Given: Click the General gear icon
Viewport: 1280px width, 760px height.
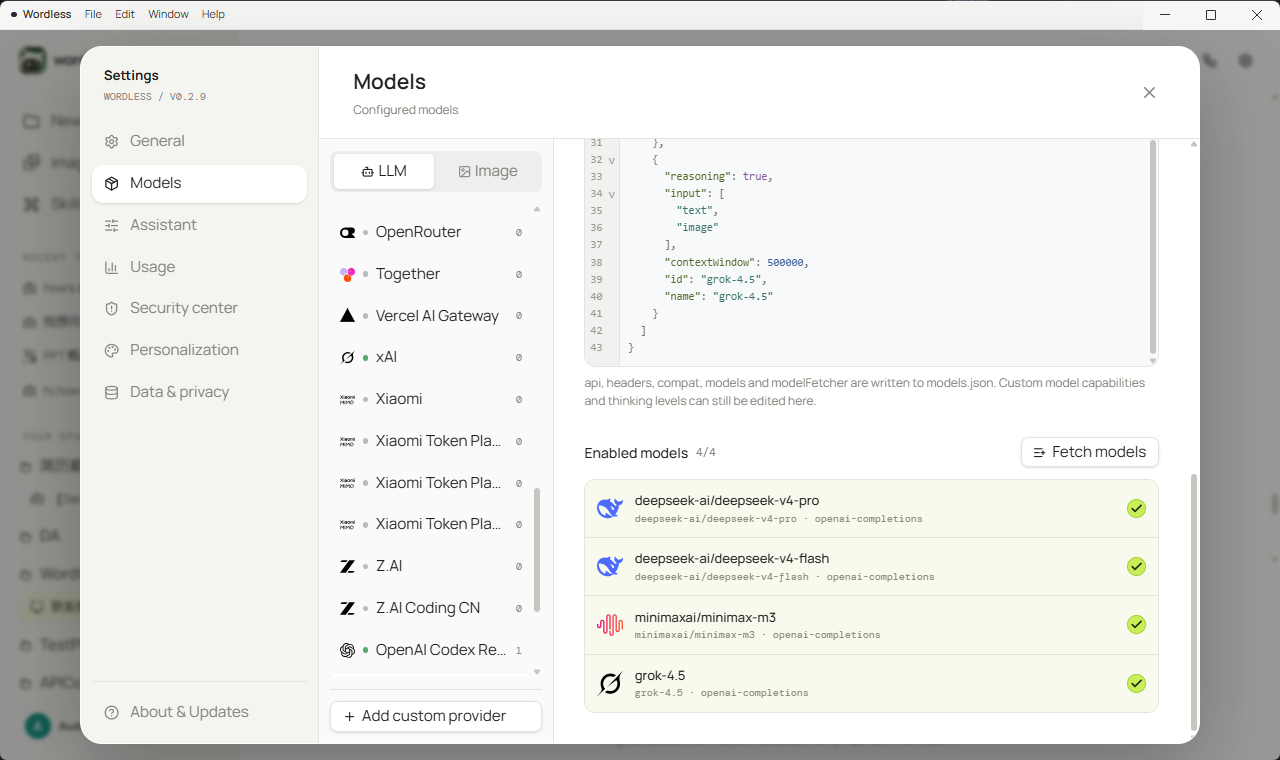Looking at the screenshot, I should pos(112,142).
